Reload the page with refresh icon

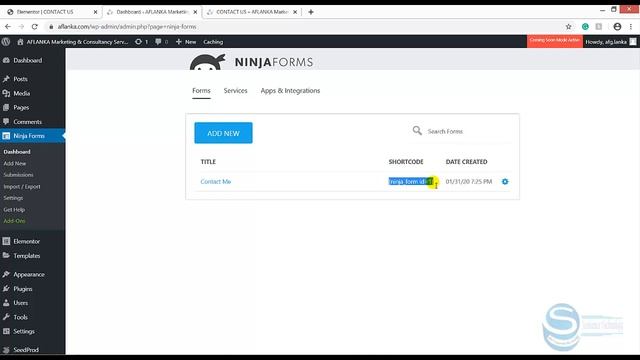pos(35,27)
